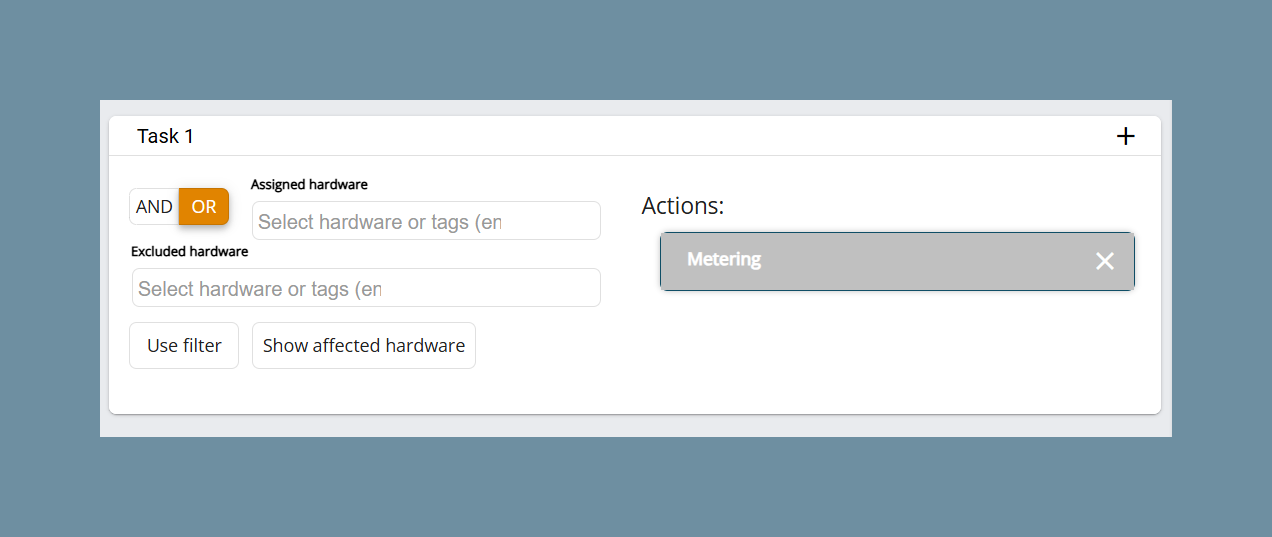Click the AND/OR toggle group
This screenshot has height=537, width=1272.
pyautogui.click(x=179, y=207)
